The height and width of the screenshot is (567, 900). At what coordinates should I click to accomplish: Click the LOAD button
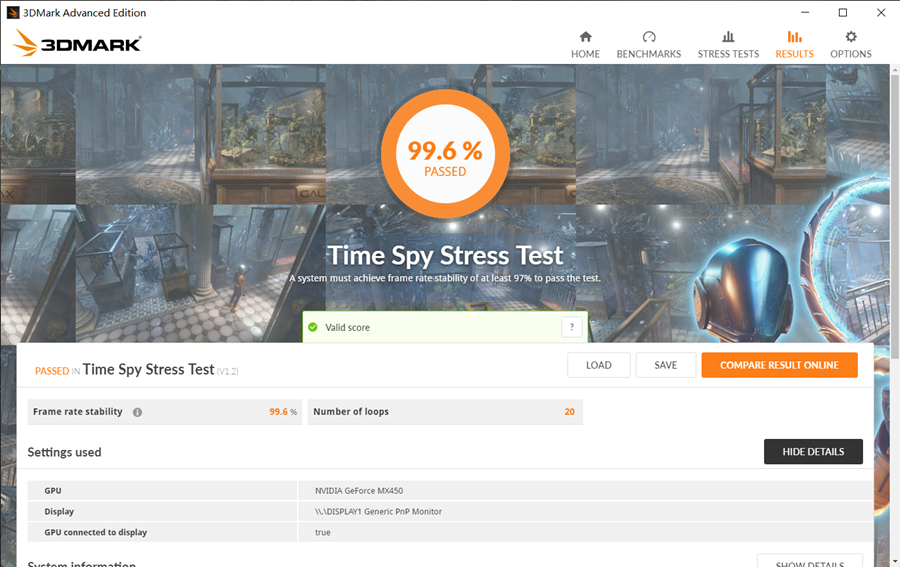(599, 365)
